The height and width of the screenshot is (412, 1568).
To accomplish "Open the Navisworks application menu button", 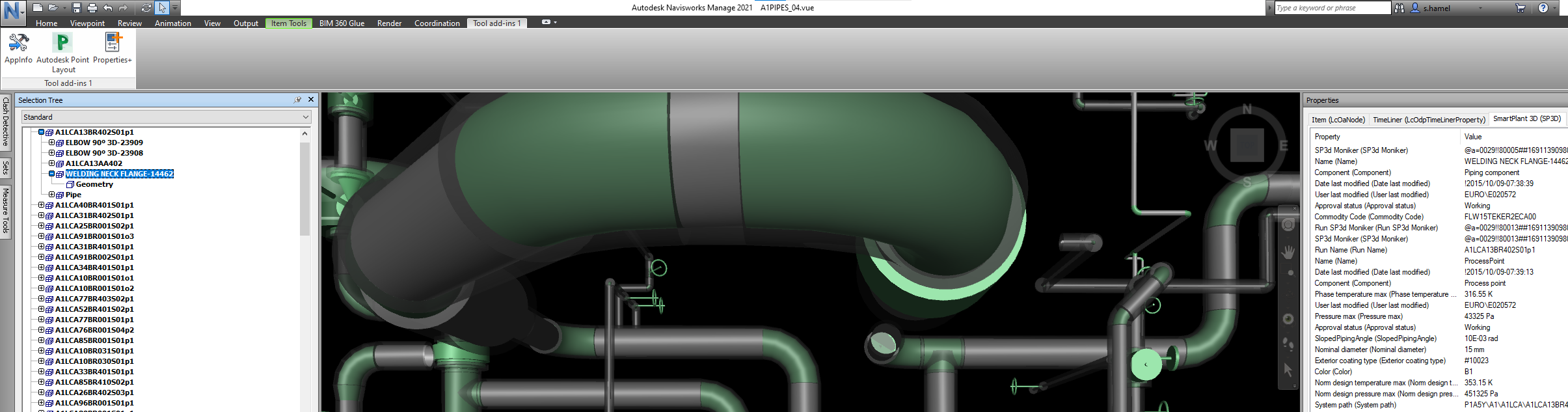I will (12, 12).
